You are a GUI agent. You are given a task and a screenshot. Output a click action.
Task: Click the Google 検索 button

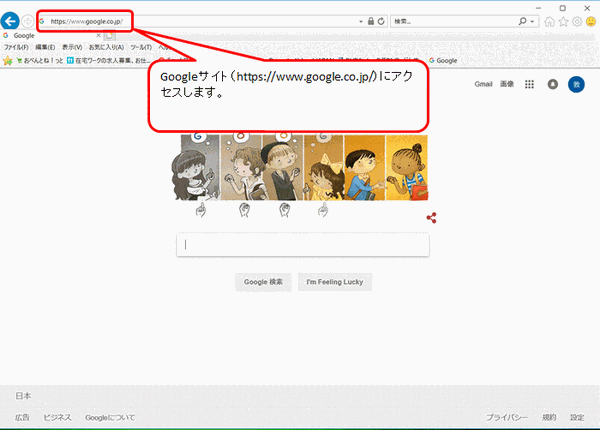[x=263, y=282]
